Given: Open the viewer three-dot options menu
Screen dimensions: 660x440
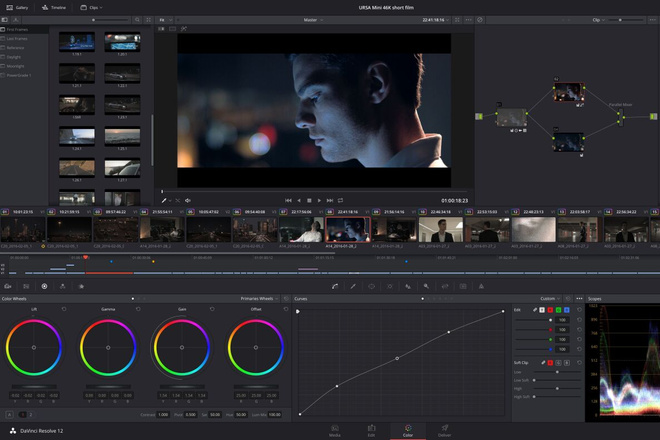Looking at the screenshot, I should [x=468, y=20].
